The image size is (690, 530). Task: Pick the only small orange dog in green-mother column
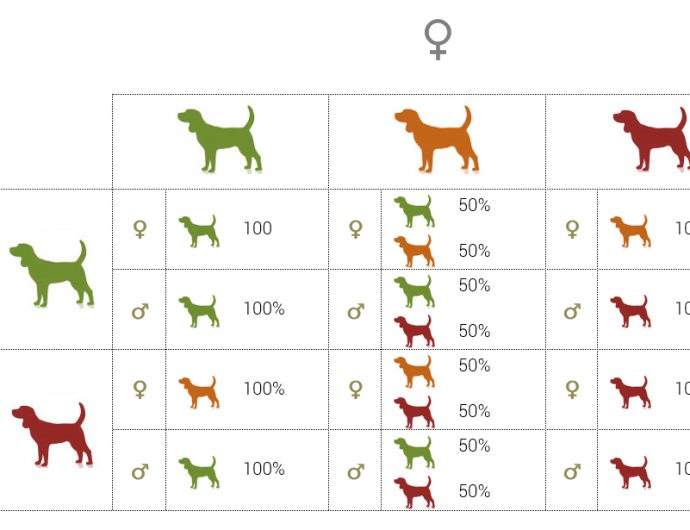pyautogui.click(x=198, y=390)
